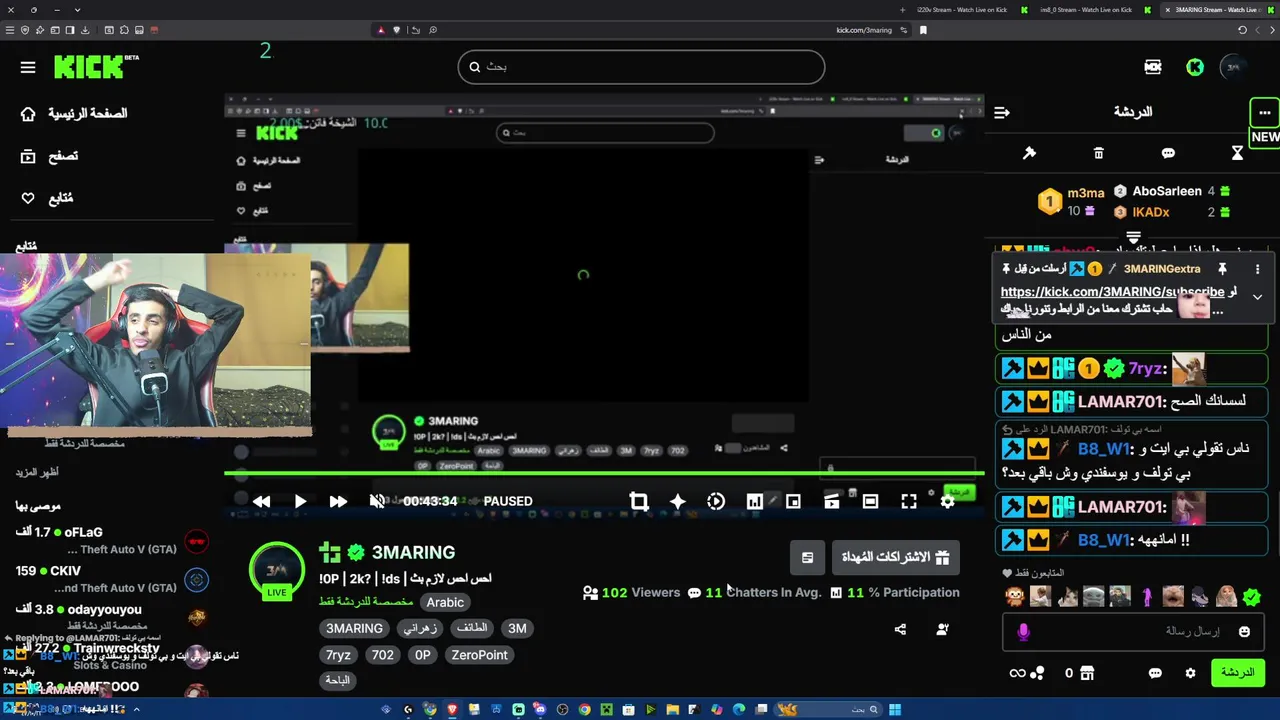The image size is (1280, 720).
Task: Click the trash clear-chat icon
Action: tap(1098, 153)
